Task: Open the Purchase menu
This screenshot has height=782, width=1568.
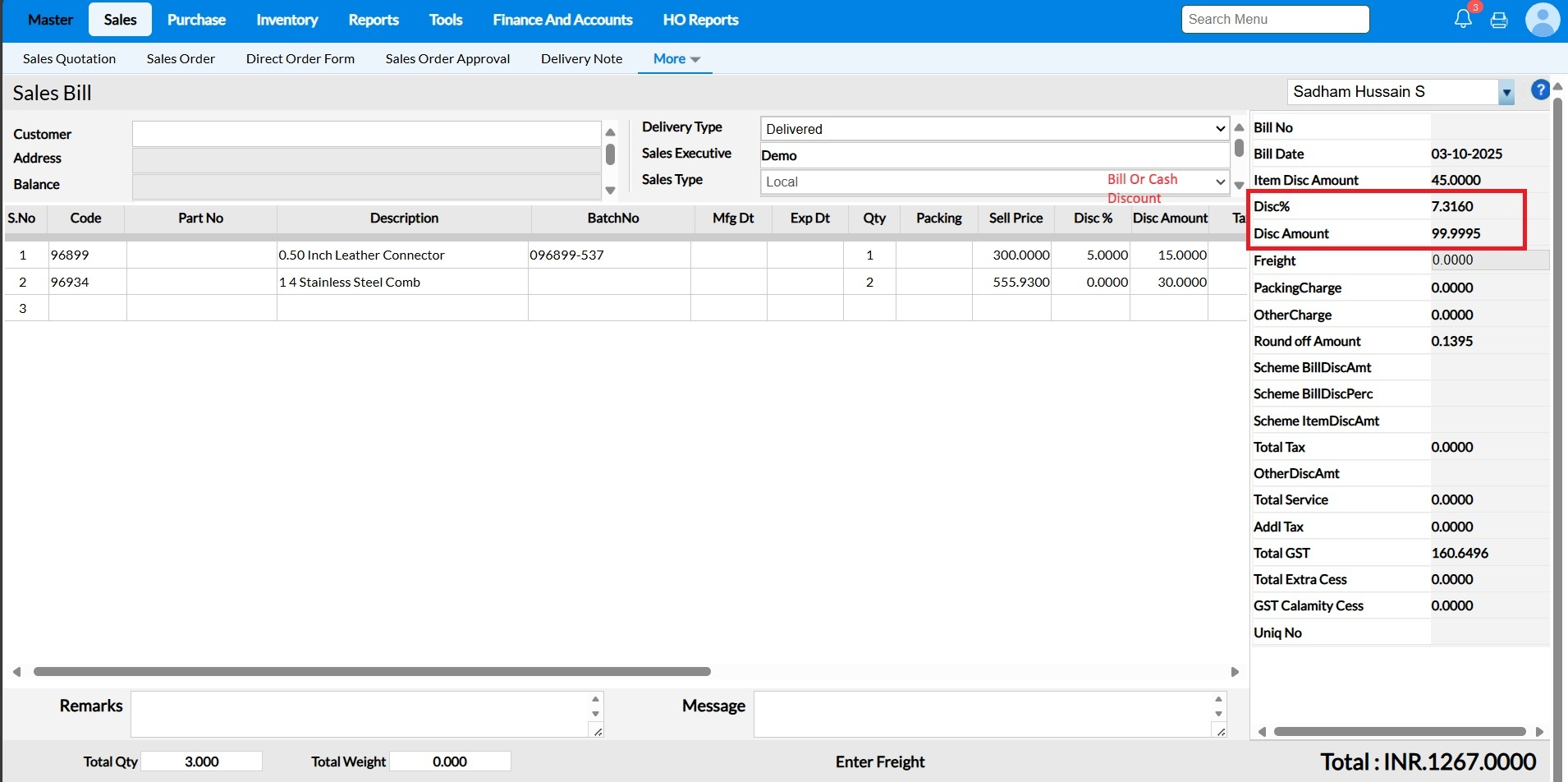Action: point(196,20)
